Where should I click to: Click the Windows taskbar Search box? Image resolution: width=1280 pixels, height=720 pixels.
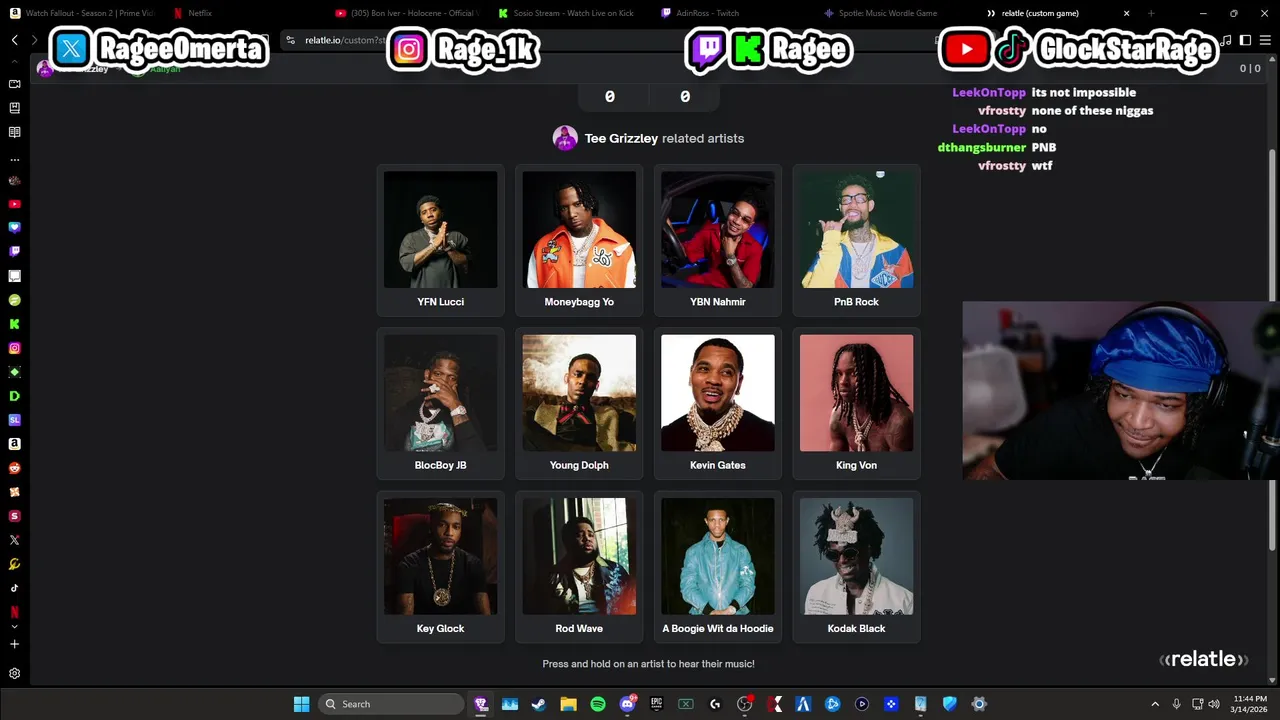391,704
